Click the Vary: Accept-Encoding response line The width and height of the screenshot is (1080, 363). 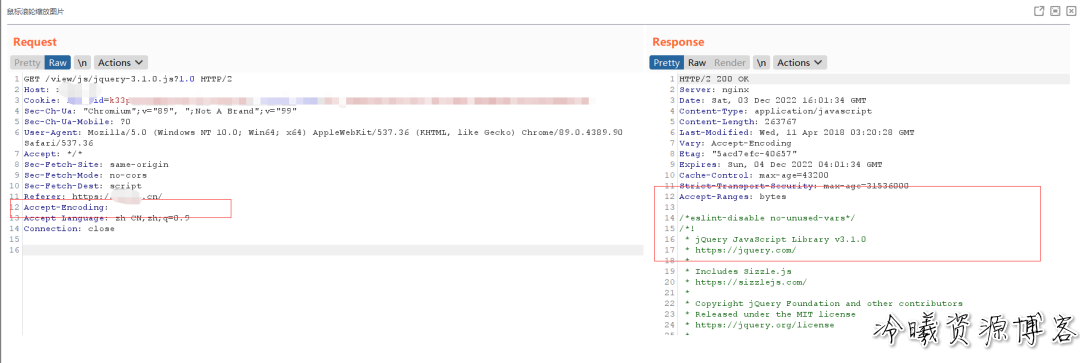point(735,143)
